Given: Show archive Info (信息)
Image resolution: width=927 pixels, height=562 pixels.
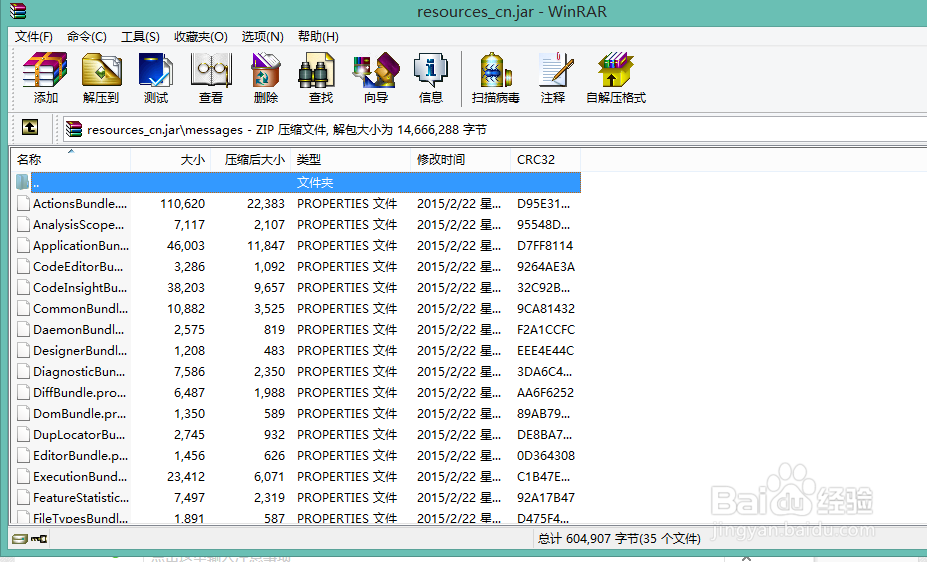Looking at the screenshot, I should point(430,77).
